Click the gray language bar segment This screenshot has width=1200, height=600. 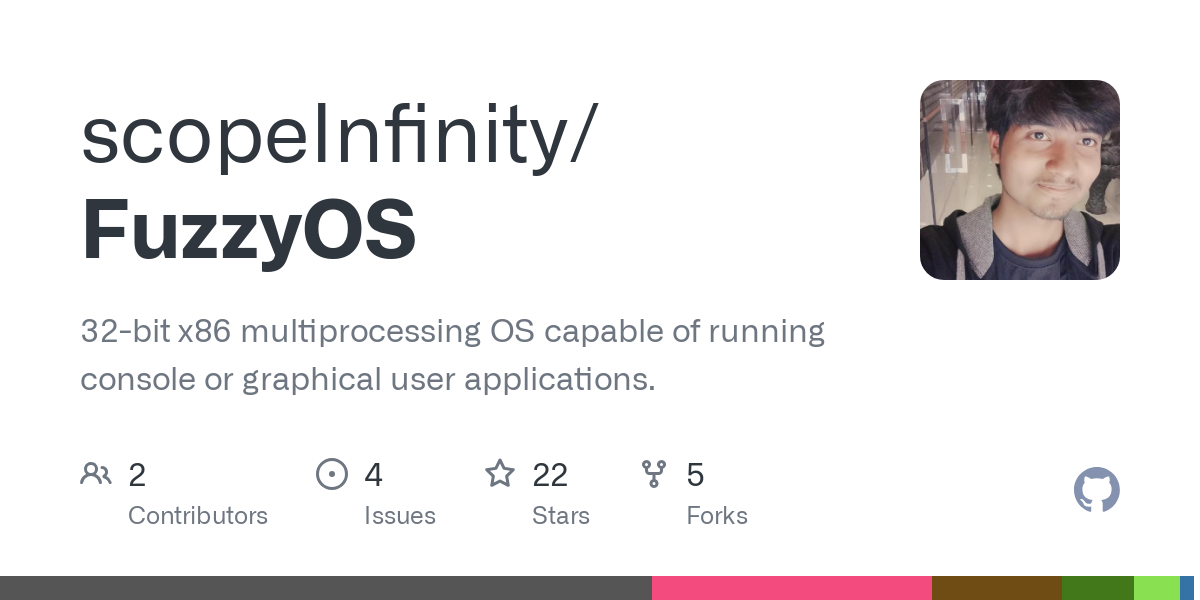325,588
